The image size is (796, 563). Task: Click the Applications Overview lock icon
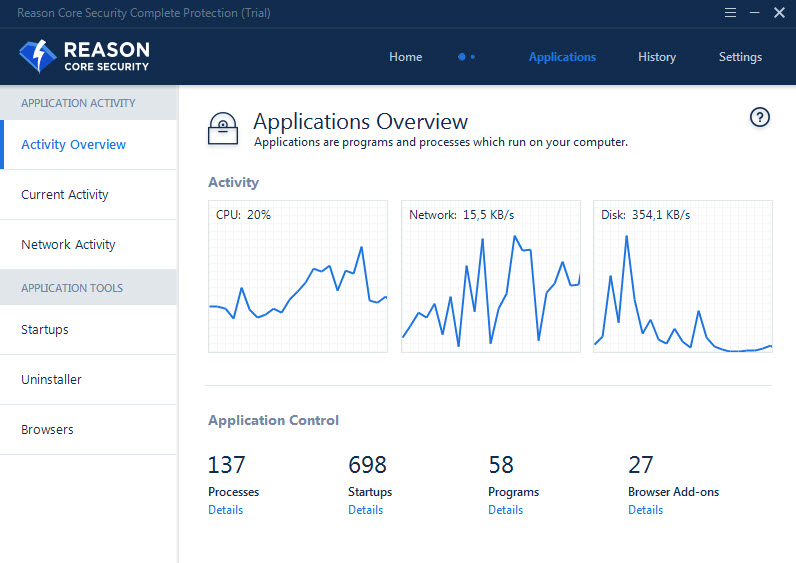tap(223, 129)
